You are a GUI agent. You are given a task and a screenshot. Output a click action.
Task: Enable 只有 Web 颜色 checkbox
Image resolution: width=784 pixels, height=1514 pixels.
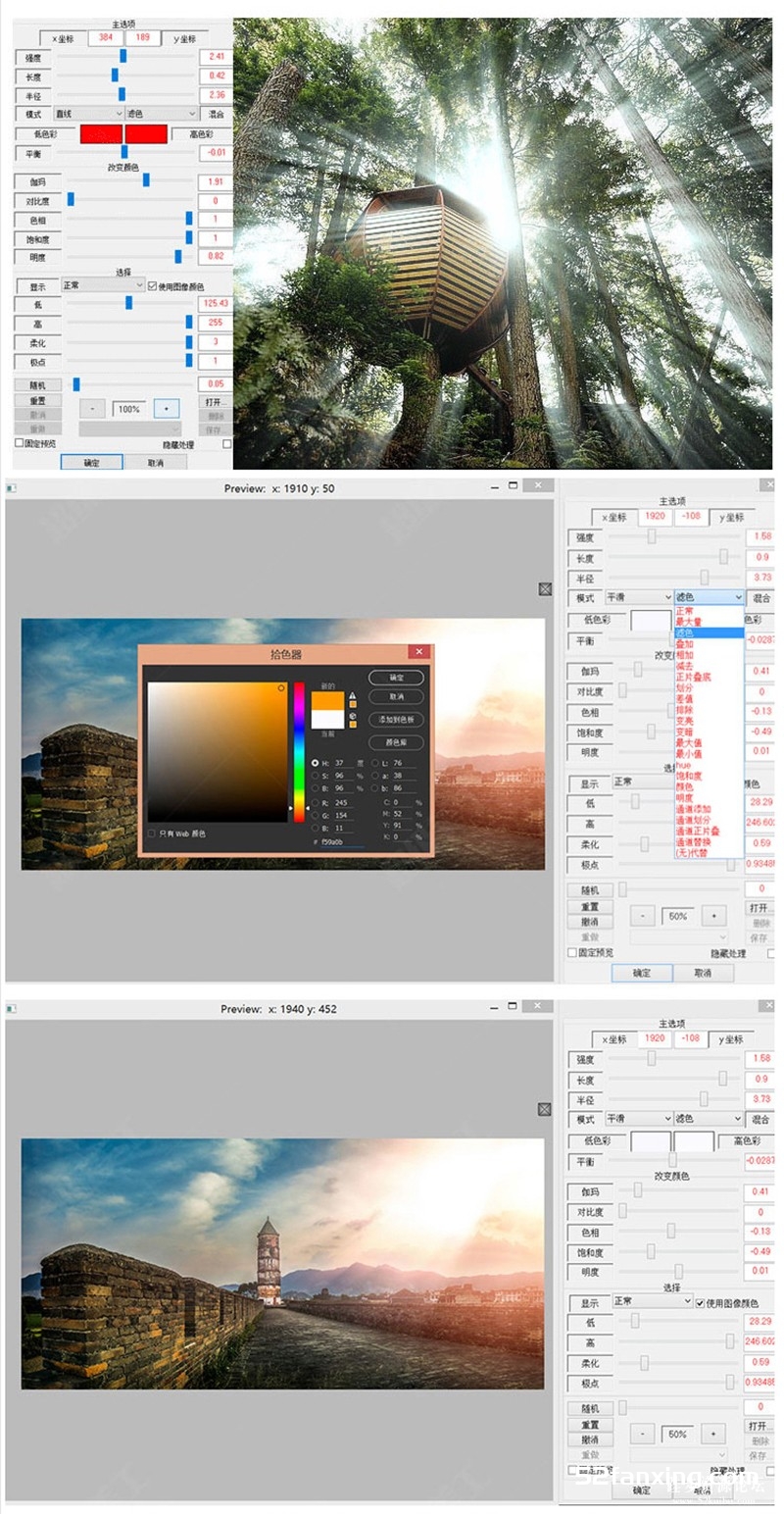152,833
